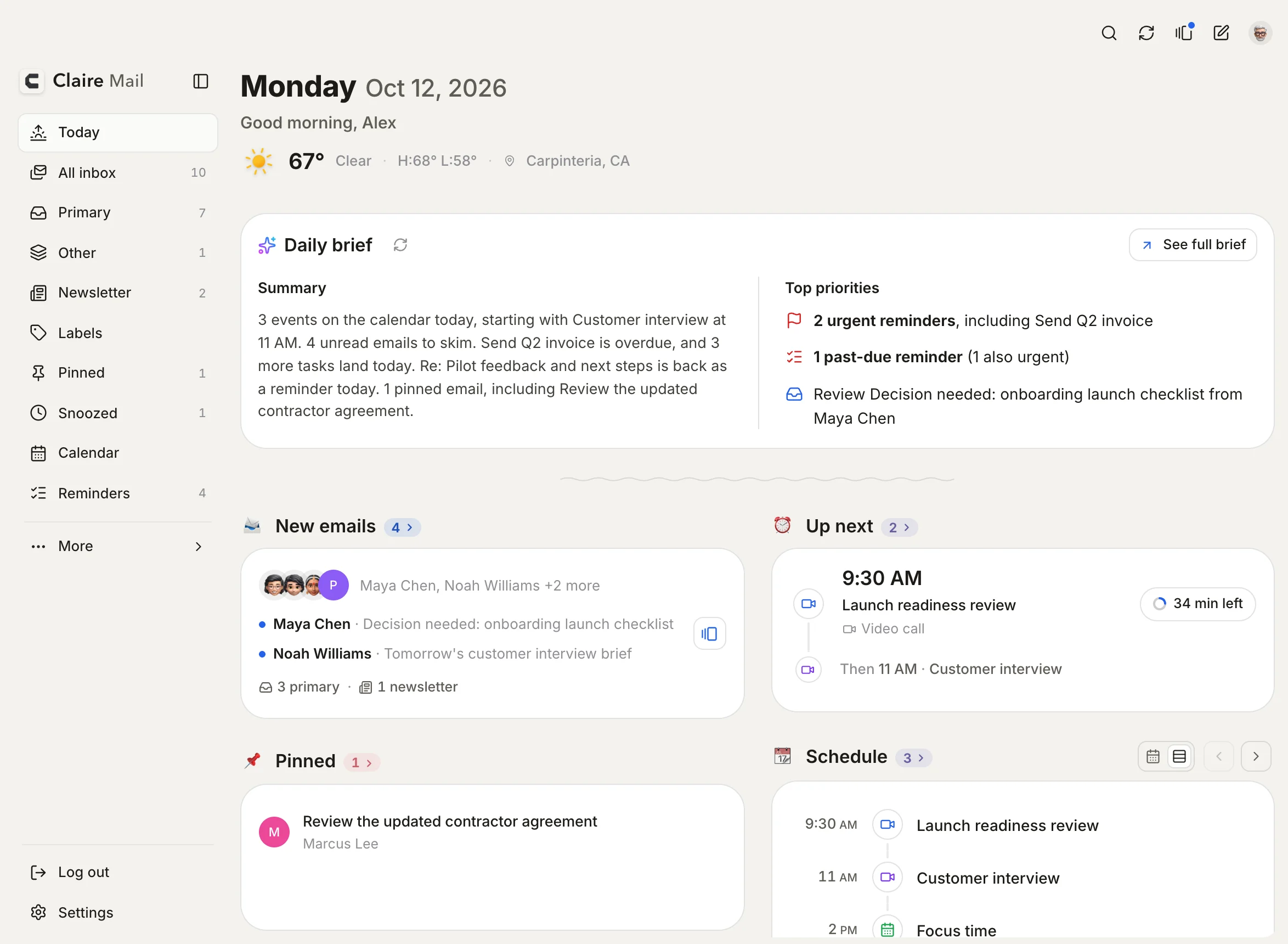The width and height of the screenshot is (1288, 944).
Task: Open Snoozed emails in sidebar
Action: pos(117,413)
